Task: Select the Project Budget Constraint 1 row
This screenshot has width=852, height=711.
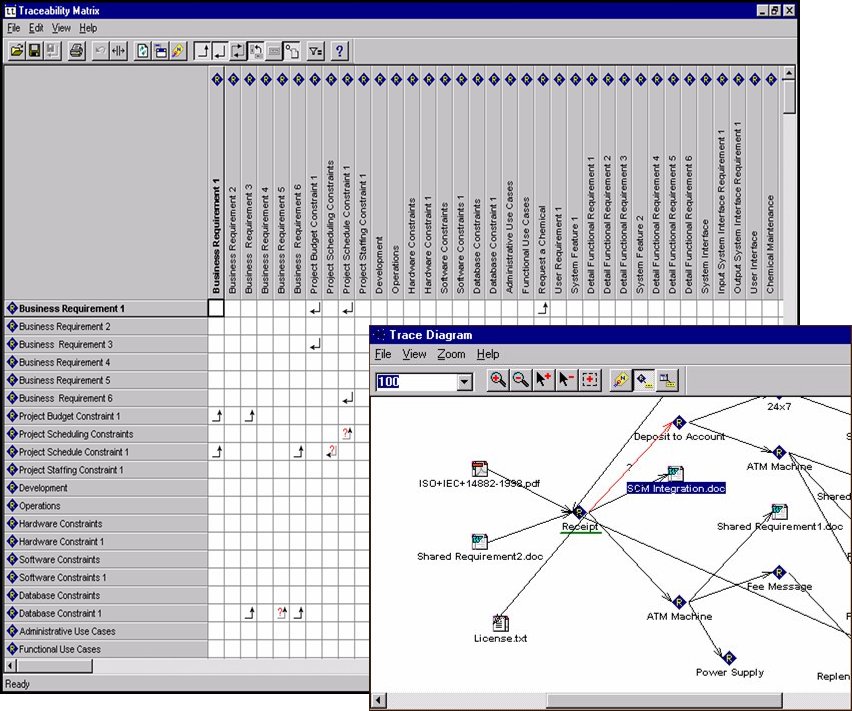Action: tap(106, 416)
